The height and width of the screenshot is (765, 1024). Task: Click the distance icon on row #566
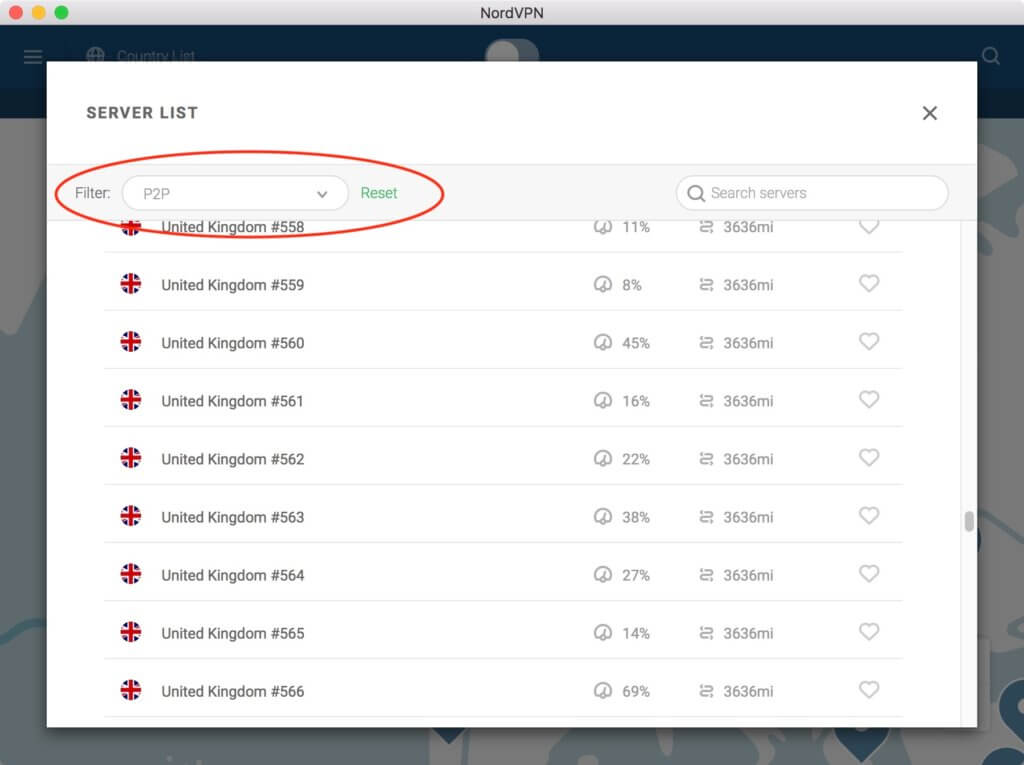[706, 692]
